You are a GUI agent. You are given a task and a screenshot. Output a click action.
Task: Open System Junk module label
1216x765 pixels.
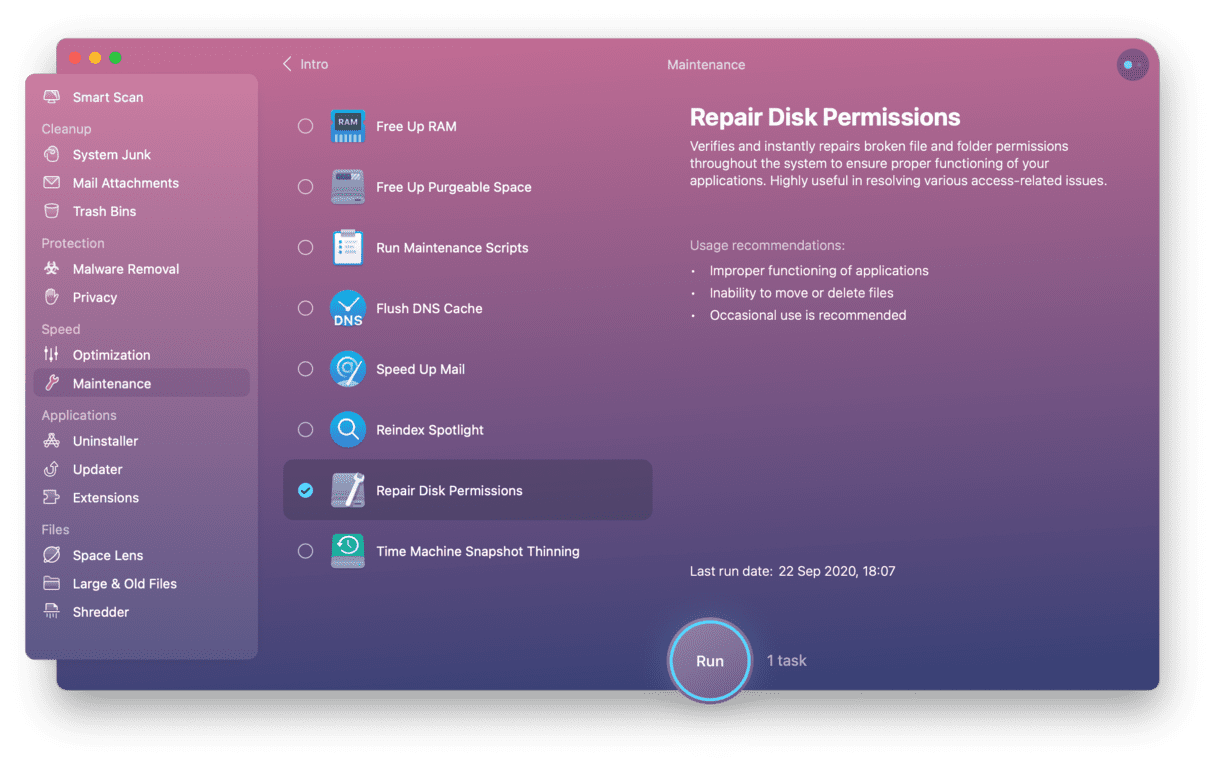click(112, 155)
